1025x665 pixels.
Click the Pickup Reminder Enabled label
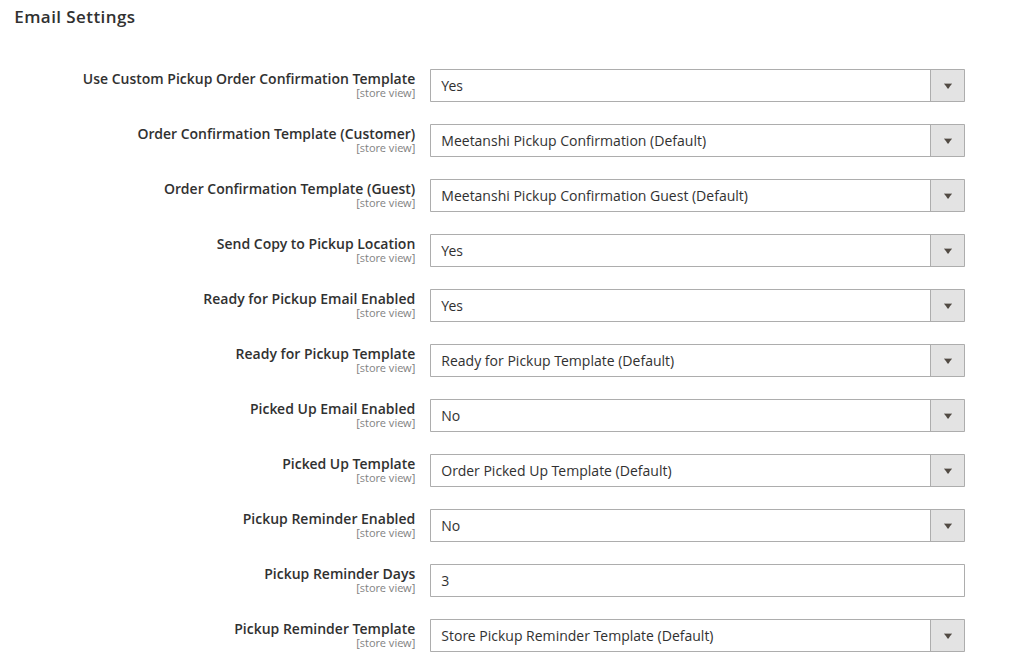(x=329, y=519)
